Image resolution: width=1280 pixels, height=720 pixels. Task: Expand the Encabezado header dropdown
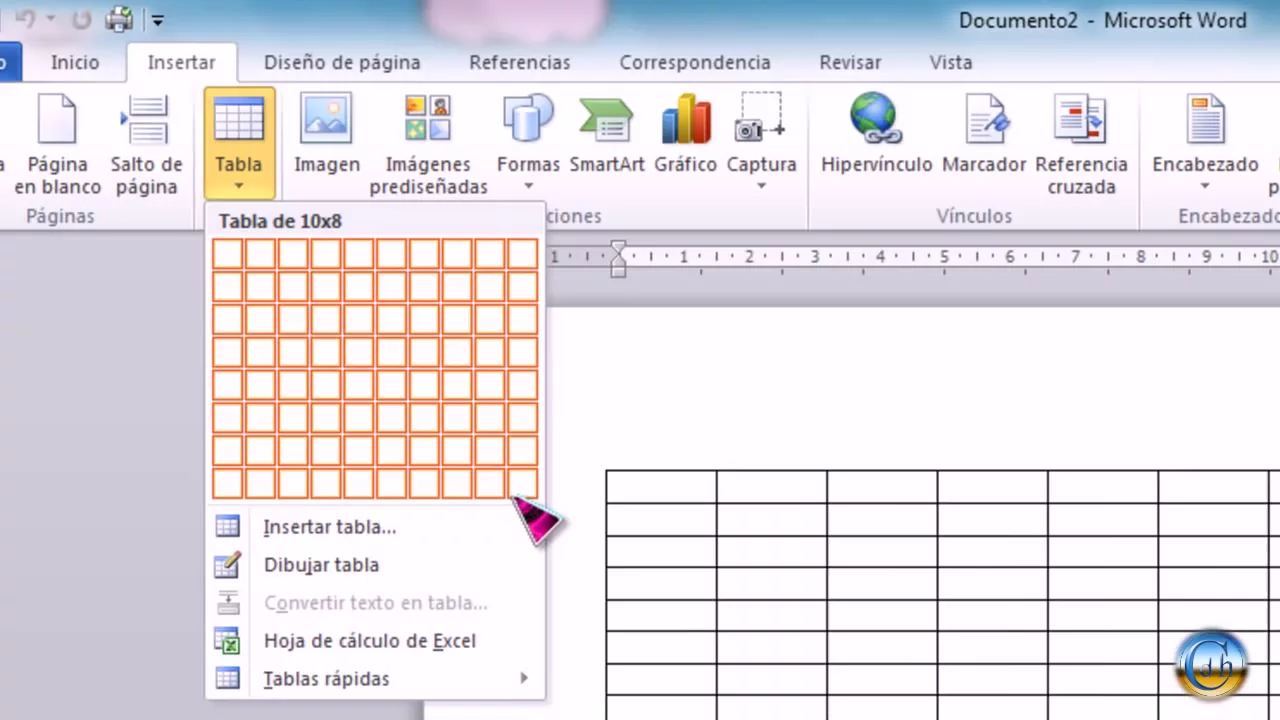[1204, 186]
